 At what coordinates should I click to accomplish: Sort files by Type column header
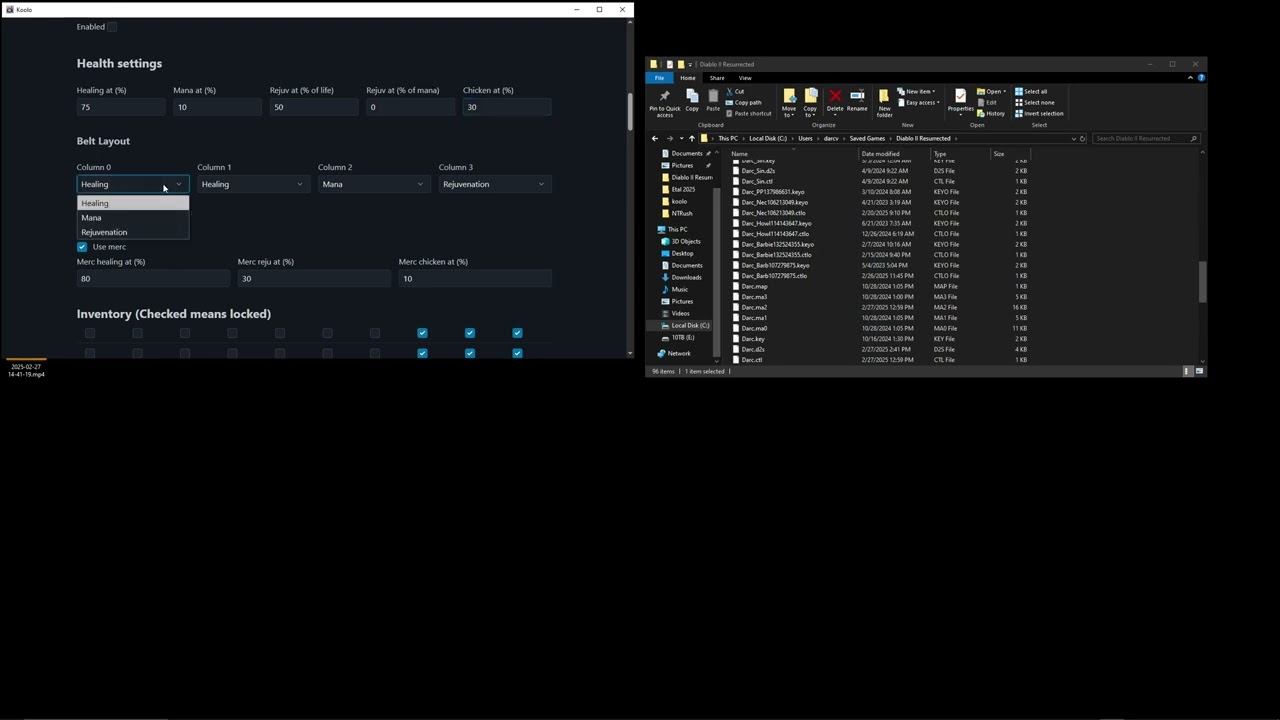pyautogui.click(x=960, y=154)
